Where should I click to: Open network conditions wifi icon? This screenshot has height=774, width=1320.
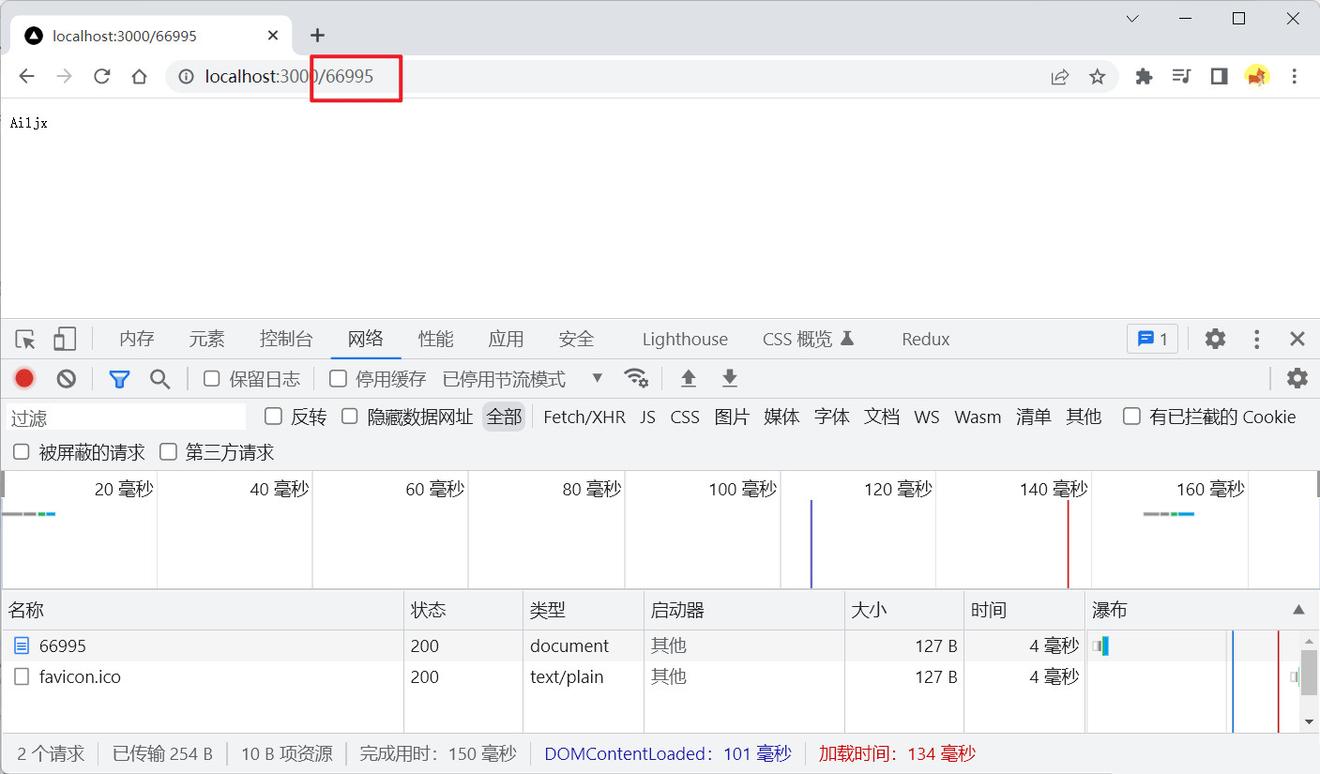[x=635, y=378]
